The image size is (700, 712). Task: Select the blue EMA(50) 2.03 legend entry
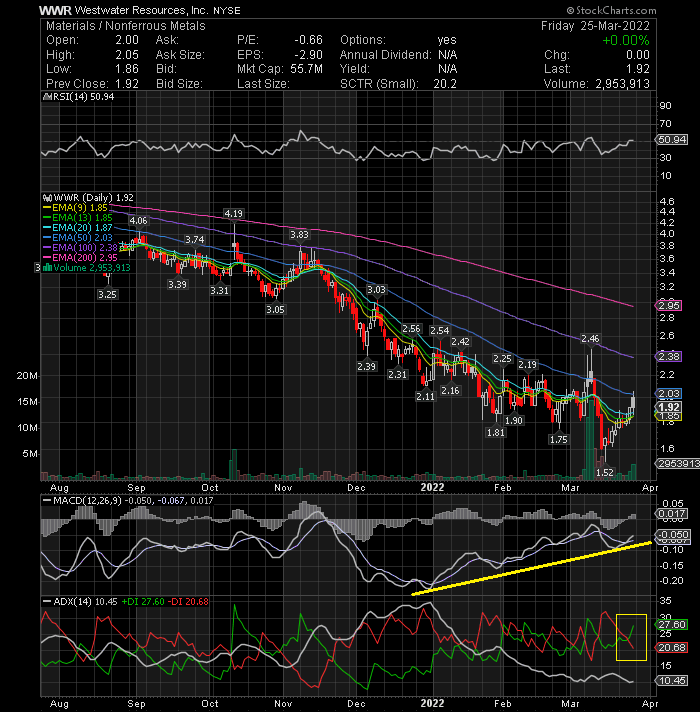pyautogui.click(x=78, y=237)
